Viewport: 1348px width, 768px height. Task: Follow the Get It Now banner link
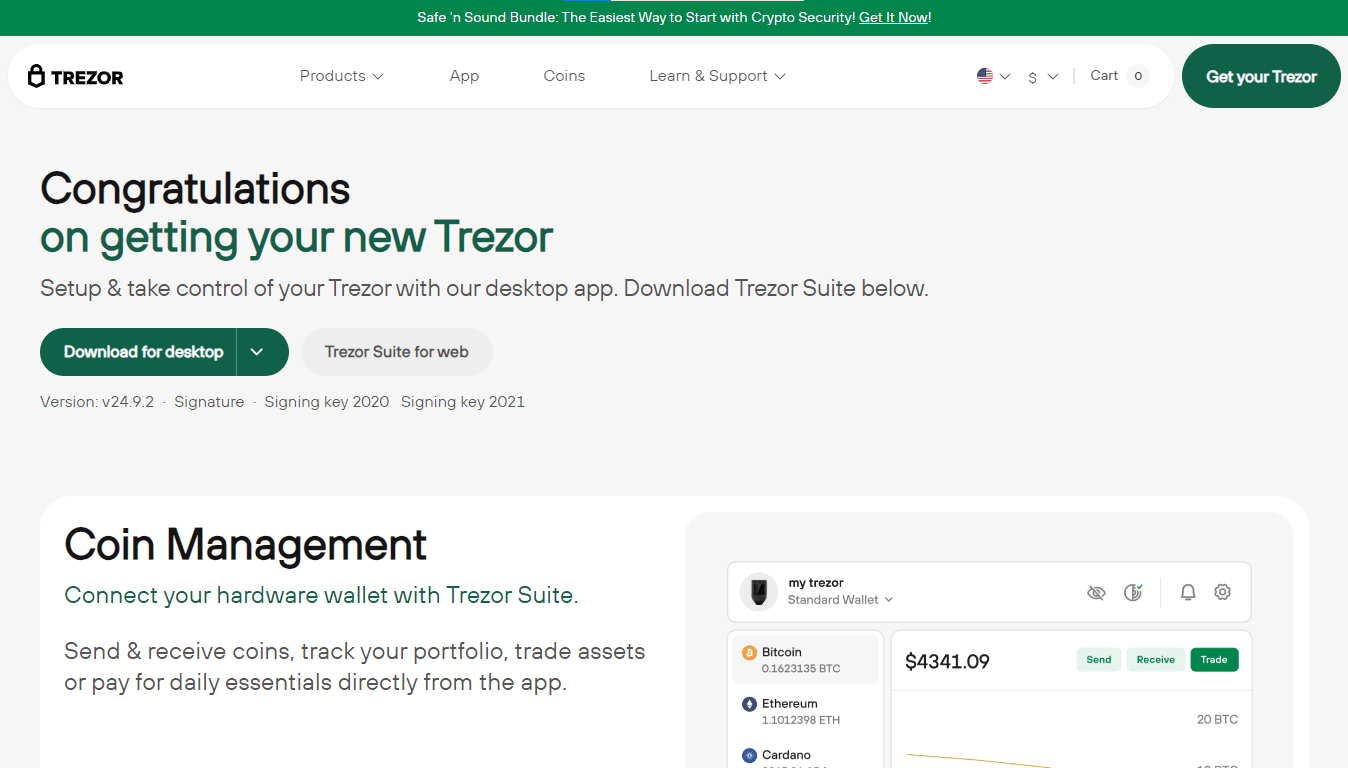[893, 18]
